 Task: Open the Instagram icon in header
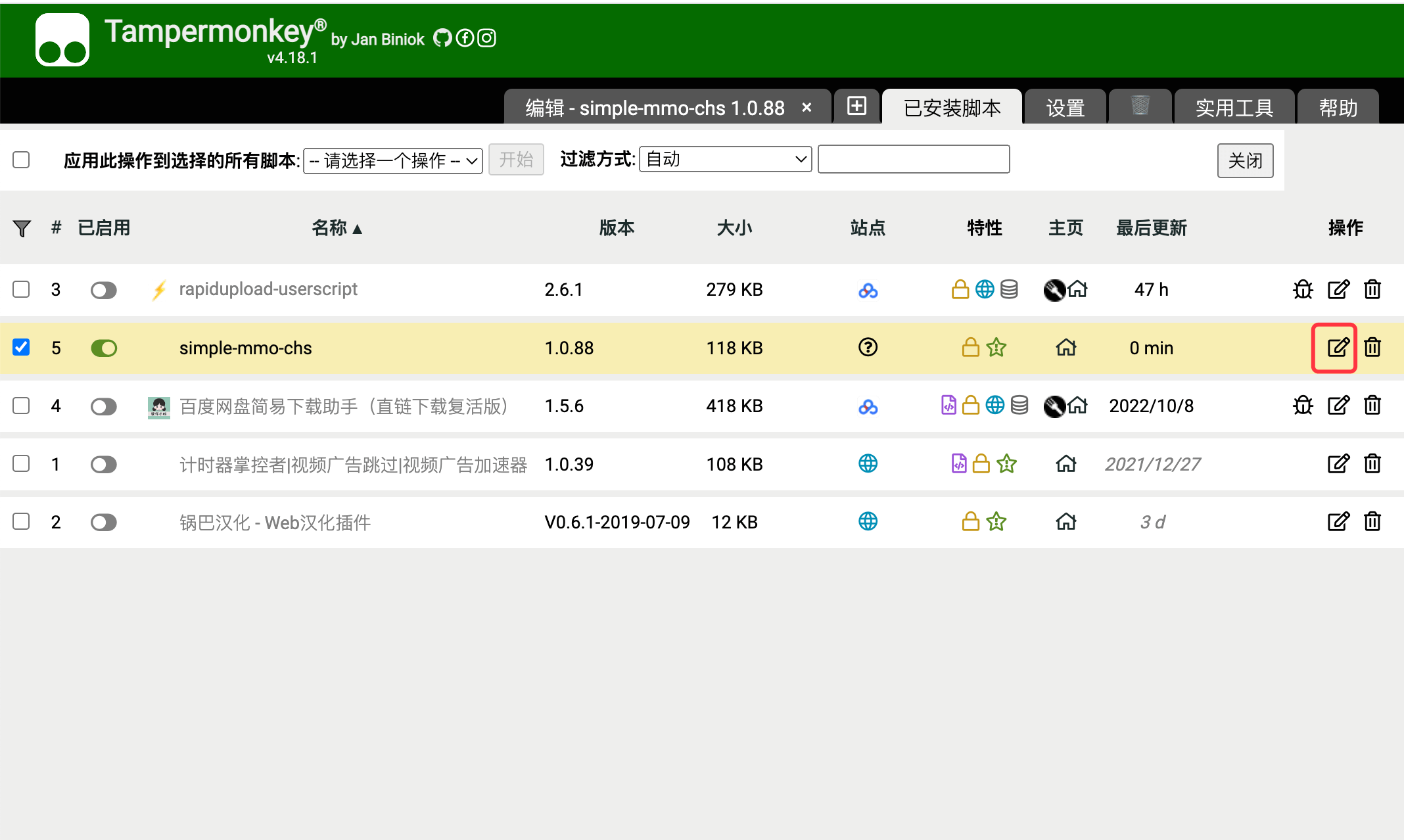pyautogui.click(x=486, y=38)
